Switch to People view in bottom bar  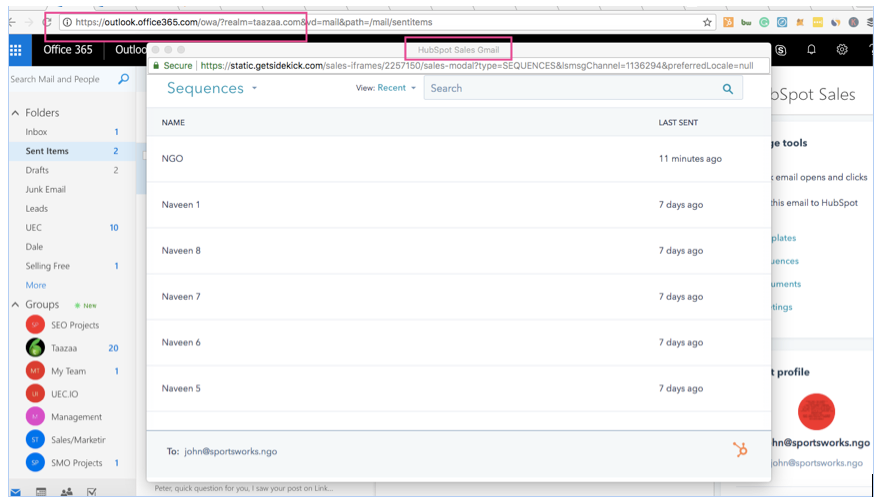coord(66,492)
